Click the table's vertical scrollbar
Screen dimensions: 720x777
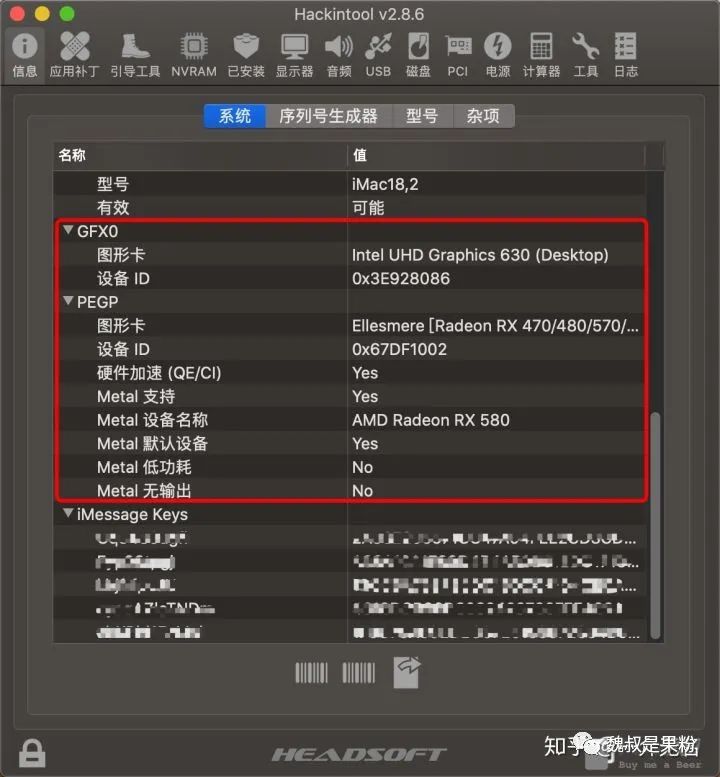(655, 525)
